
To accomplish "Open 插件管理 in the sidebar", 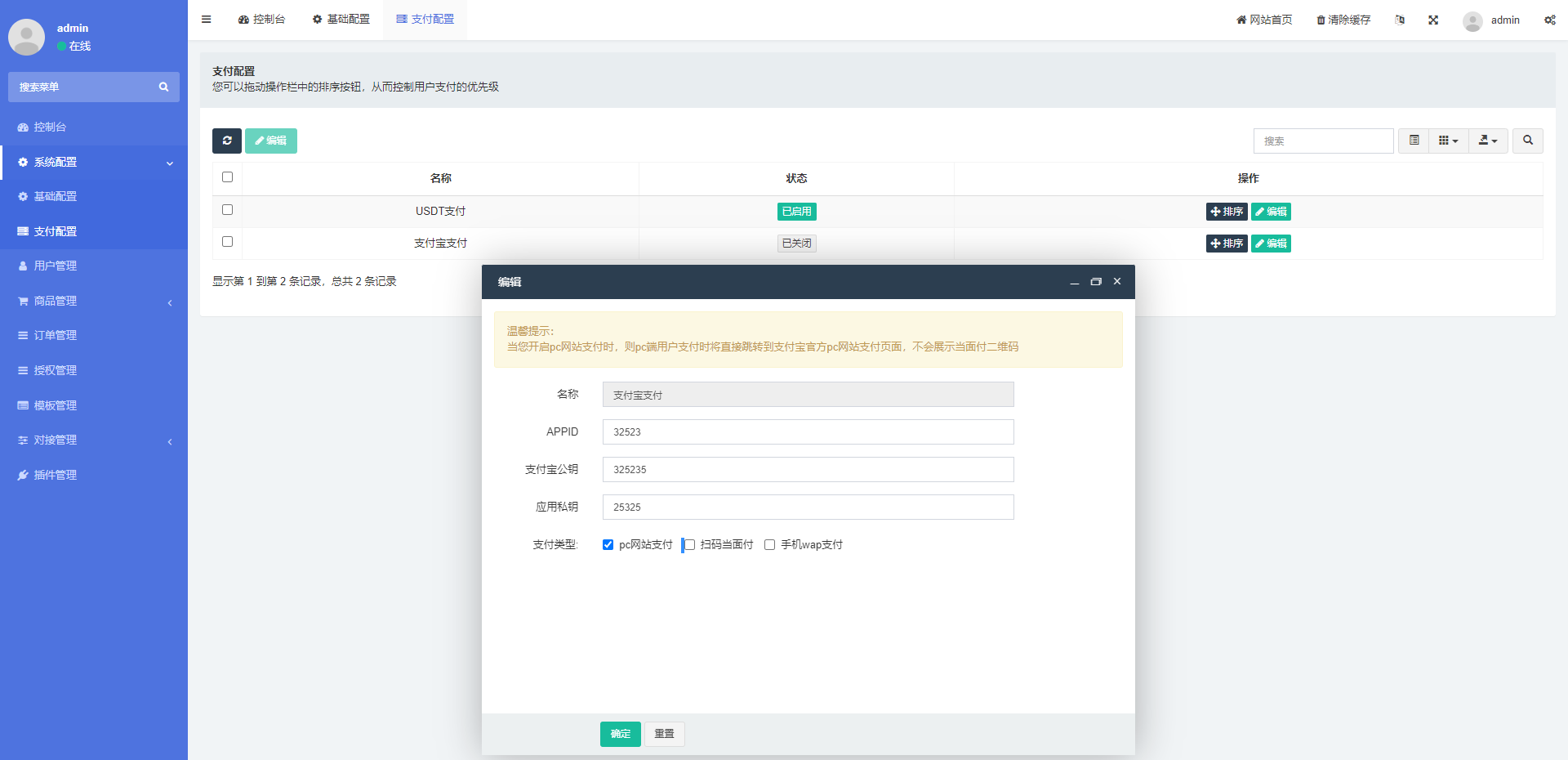I will [x=94, y=475].
